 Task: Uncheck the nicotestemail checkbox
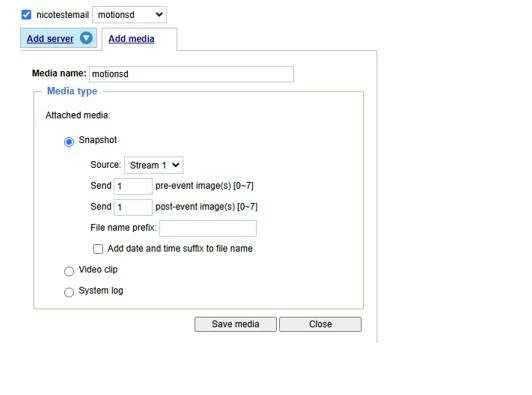pos(26,15)
